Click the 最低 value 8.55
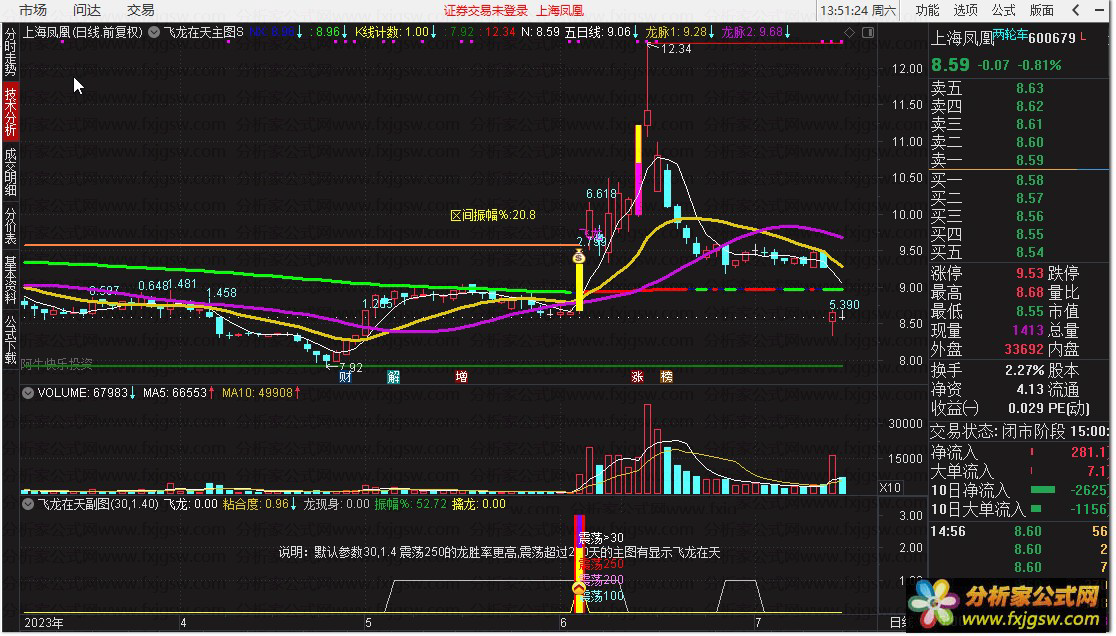 tap(1029, 312)
